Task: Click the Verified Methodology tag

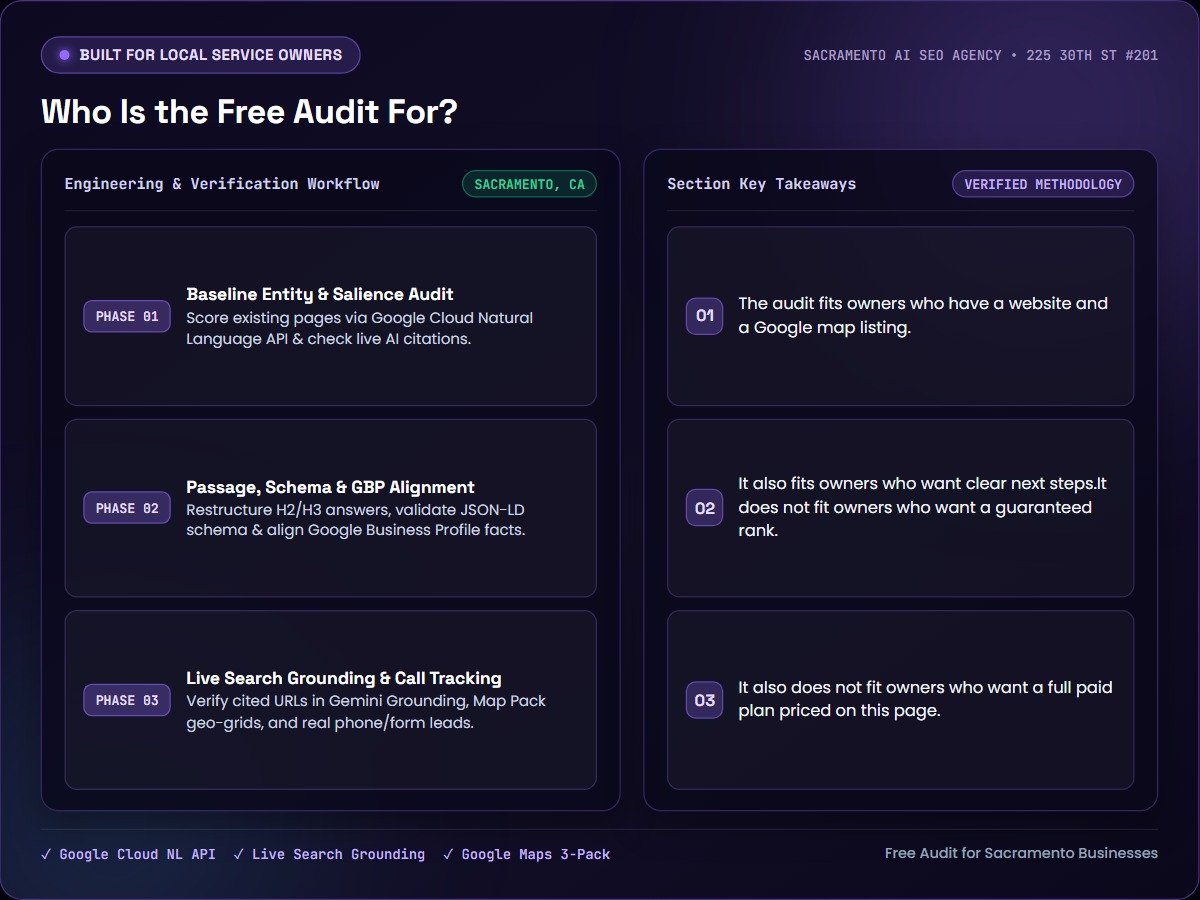Action: tap(1043, 184)
